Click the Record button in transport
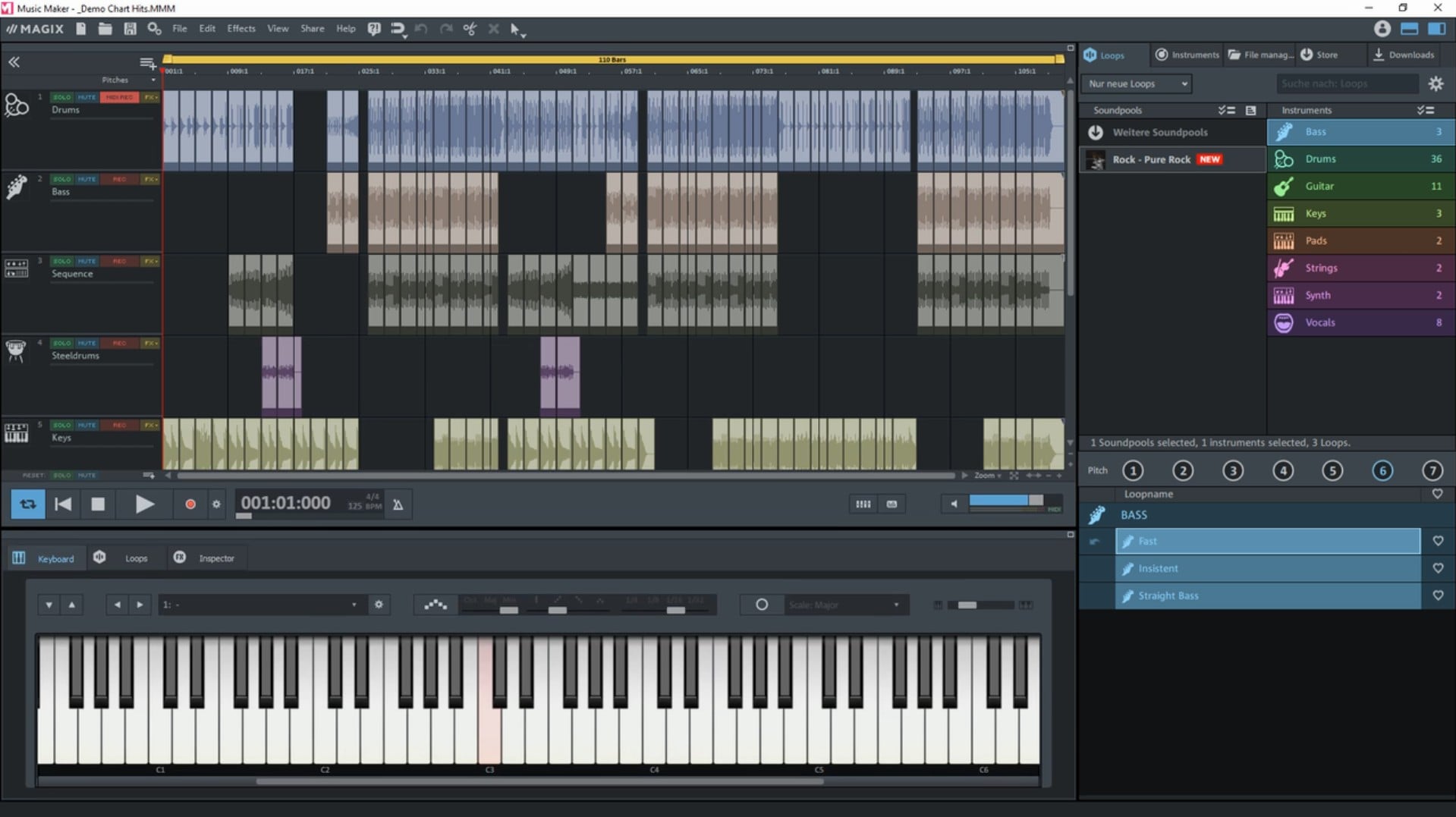Image resolution: width=1456 pixels, height=817 pixels. (x=190, y=504)
